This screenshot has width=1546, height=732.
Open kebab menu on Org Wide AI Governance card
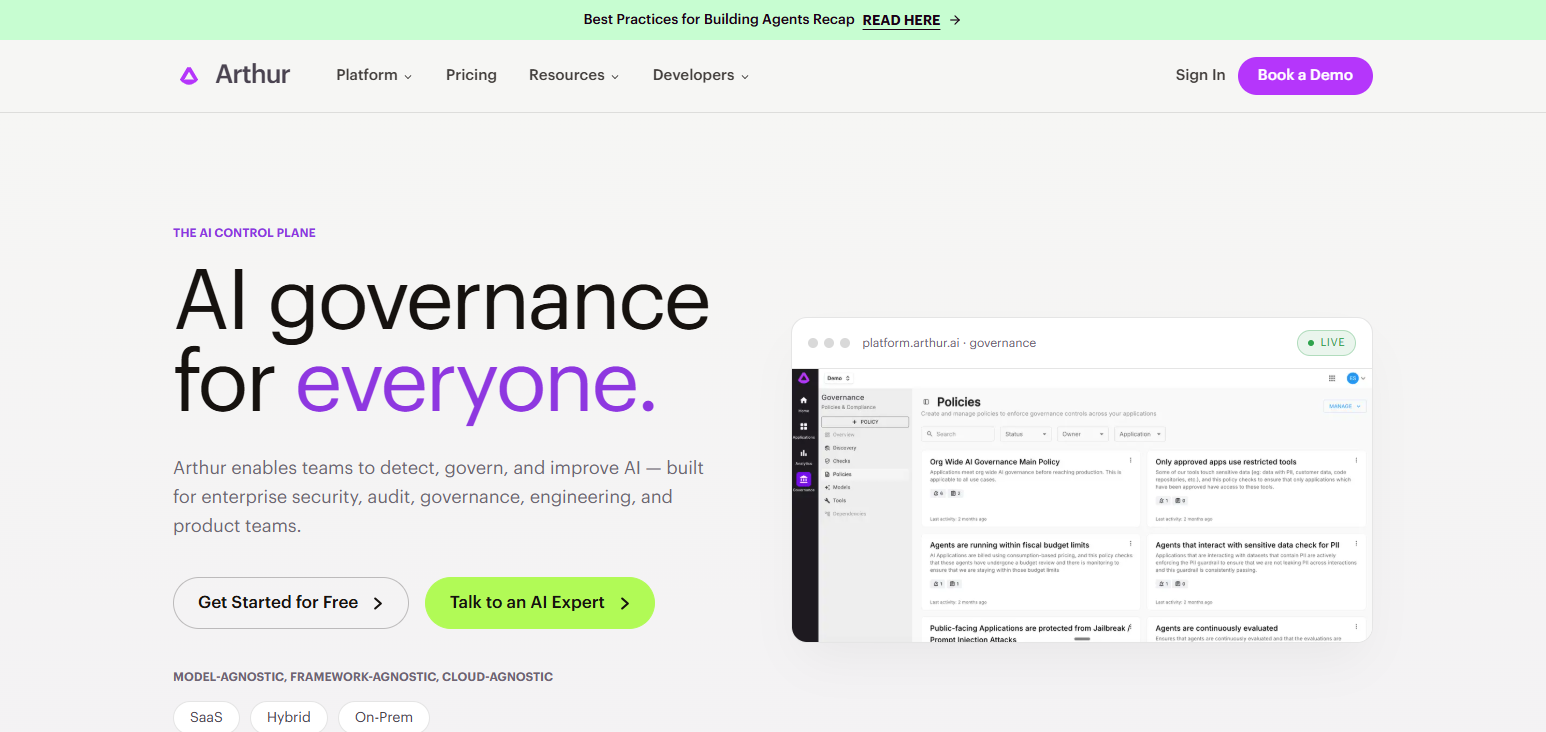click(x=1131, y=461)
